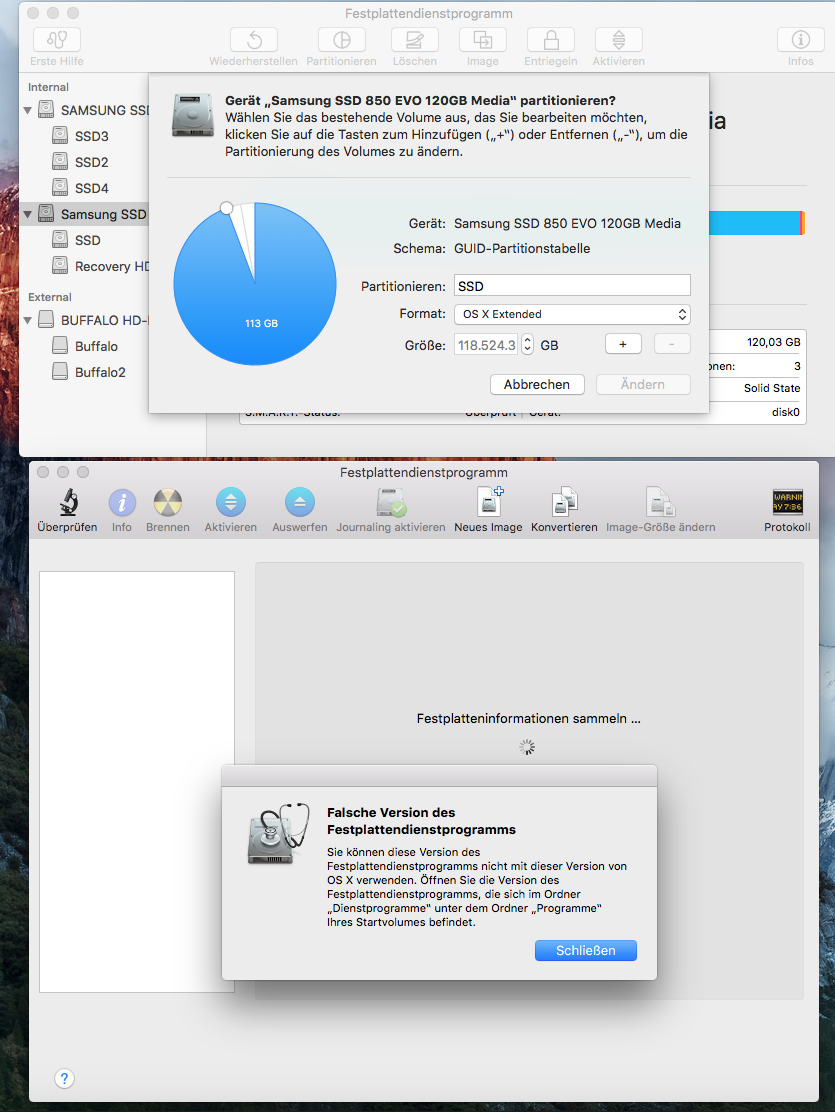The height and width of the screenshot is (1112, 835).
Task: Click the lower window's blue Aktivieren icon
Action: click(231, 503)
